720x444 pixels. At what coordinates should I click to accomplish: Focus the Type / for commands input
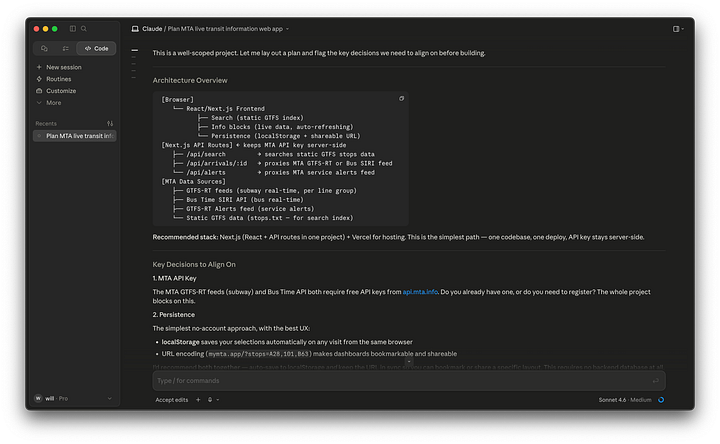coord(409,381)
